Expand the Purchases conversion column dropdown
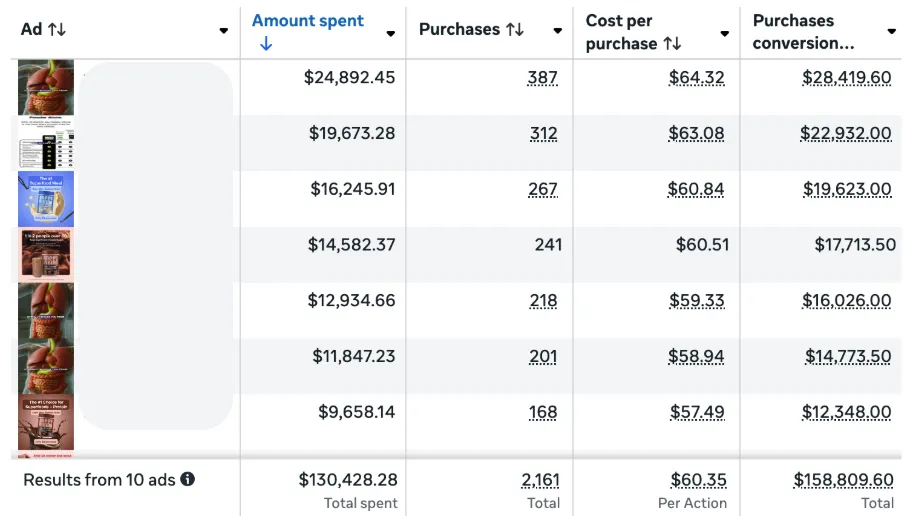The width and height of the screenshot is (904, 516). pos(890,32)
